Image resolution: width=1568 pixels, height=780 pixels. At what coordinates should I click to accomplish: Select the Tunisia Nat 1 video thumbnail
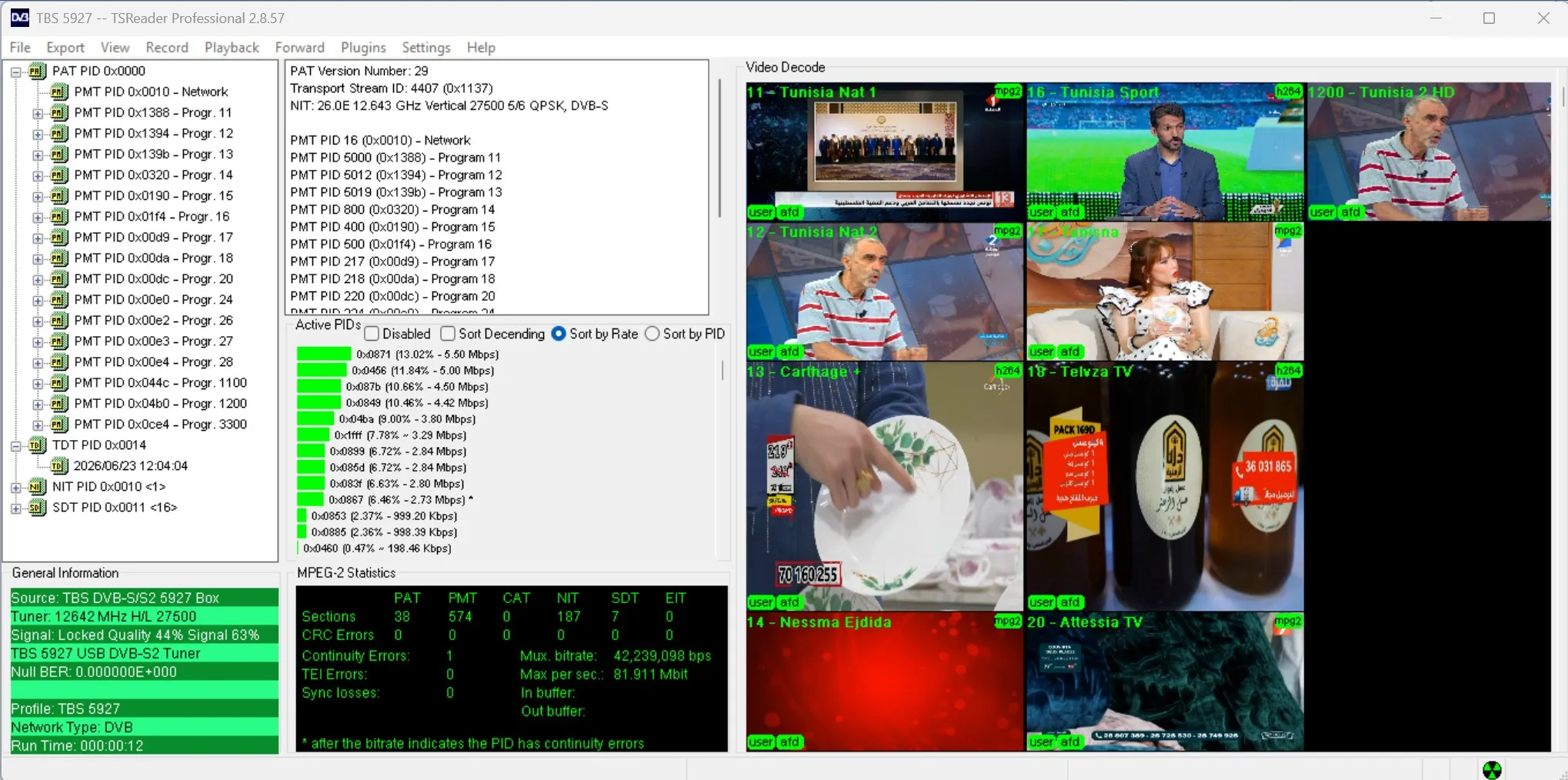tap(885, 152)
